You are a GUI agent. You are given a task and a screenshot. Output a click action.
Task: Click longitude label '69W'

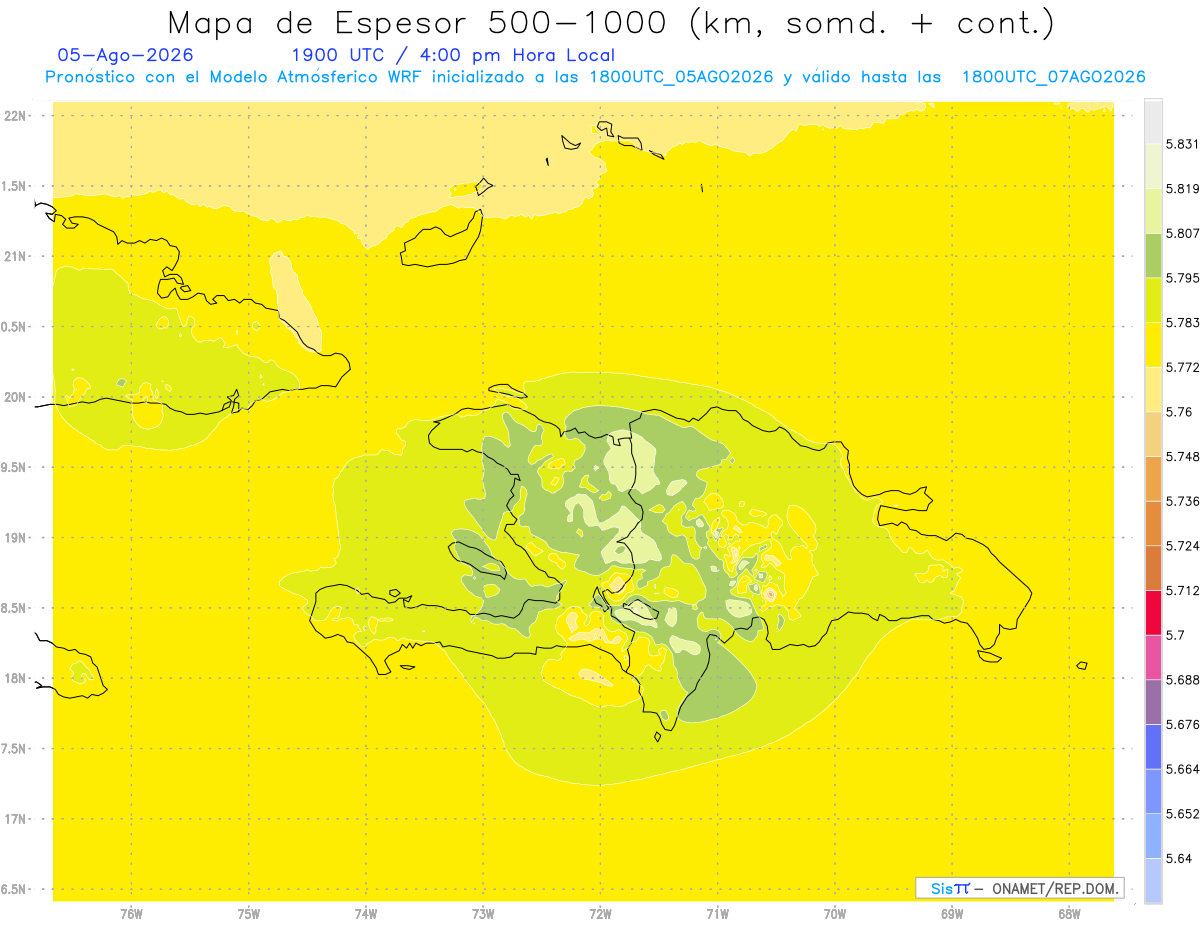point(952,913)
